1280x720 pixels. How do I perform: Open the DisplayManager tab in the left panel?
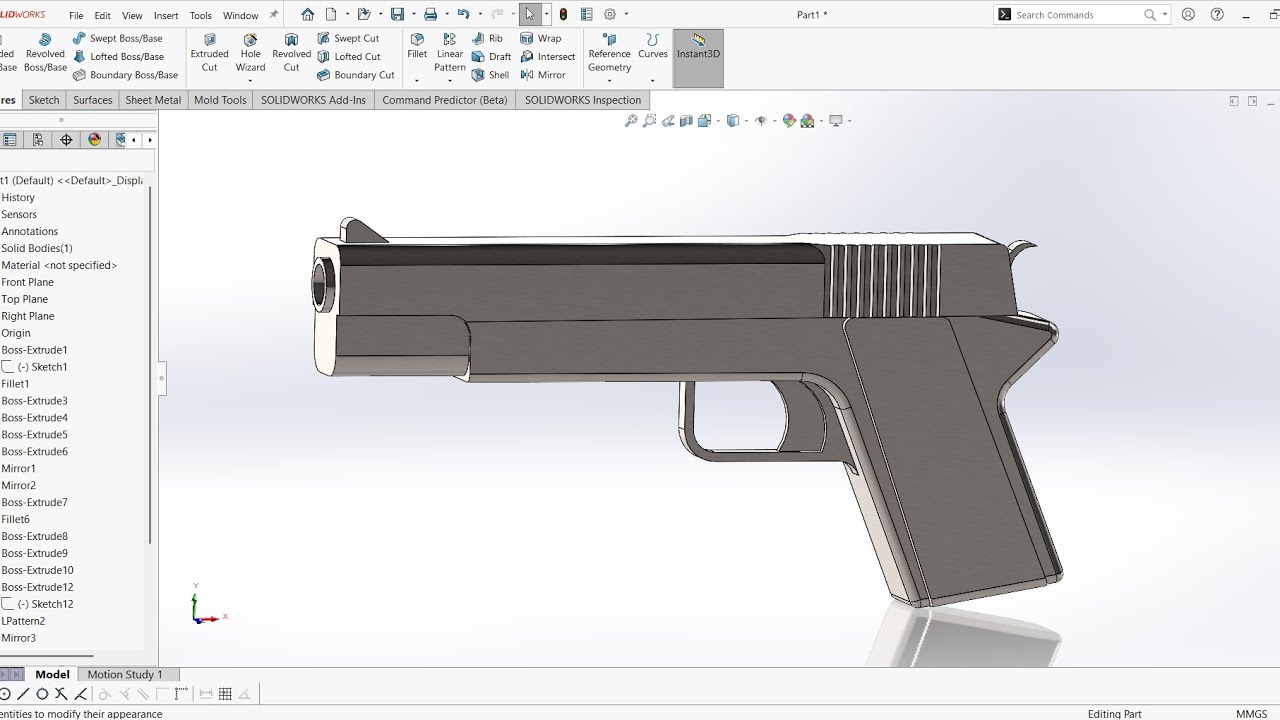coord(94,140)
